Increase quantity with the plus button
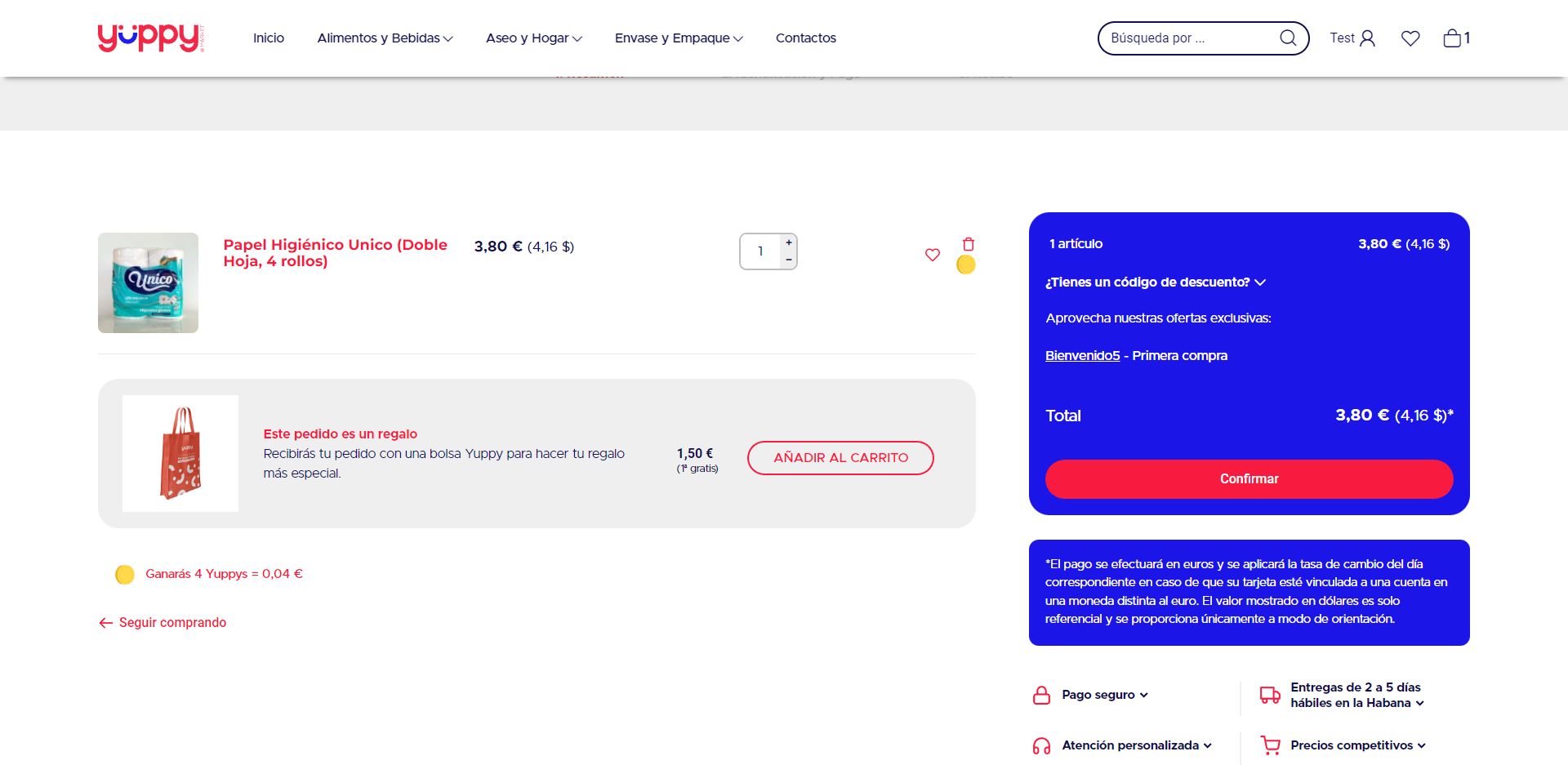The width and height of the screenshot is (1568, 765). coord(789,242)
